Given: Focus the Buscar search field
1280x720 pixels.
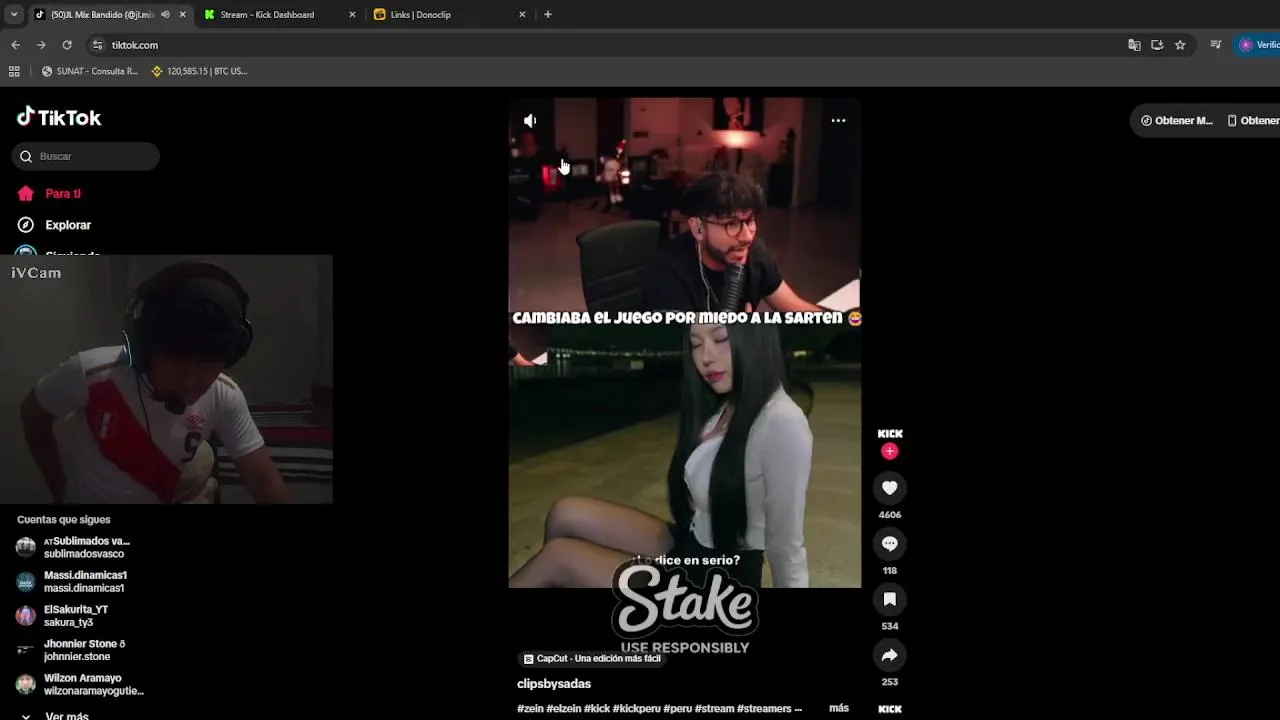Looking at the screenshot, I should [x=86, y=156].
